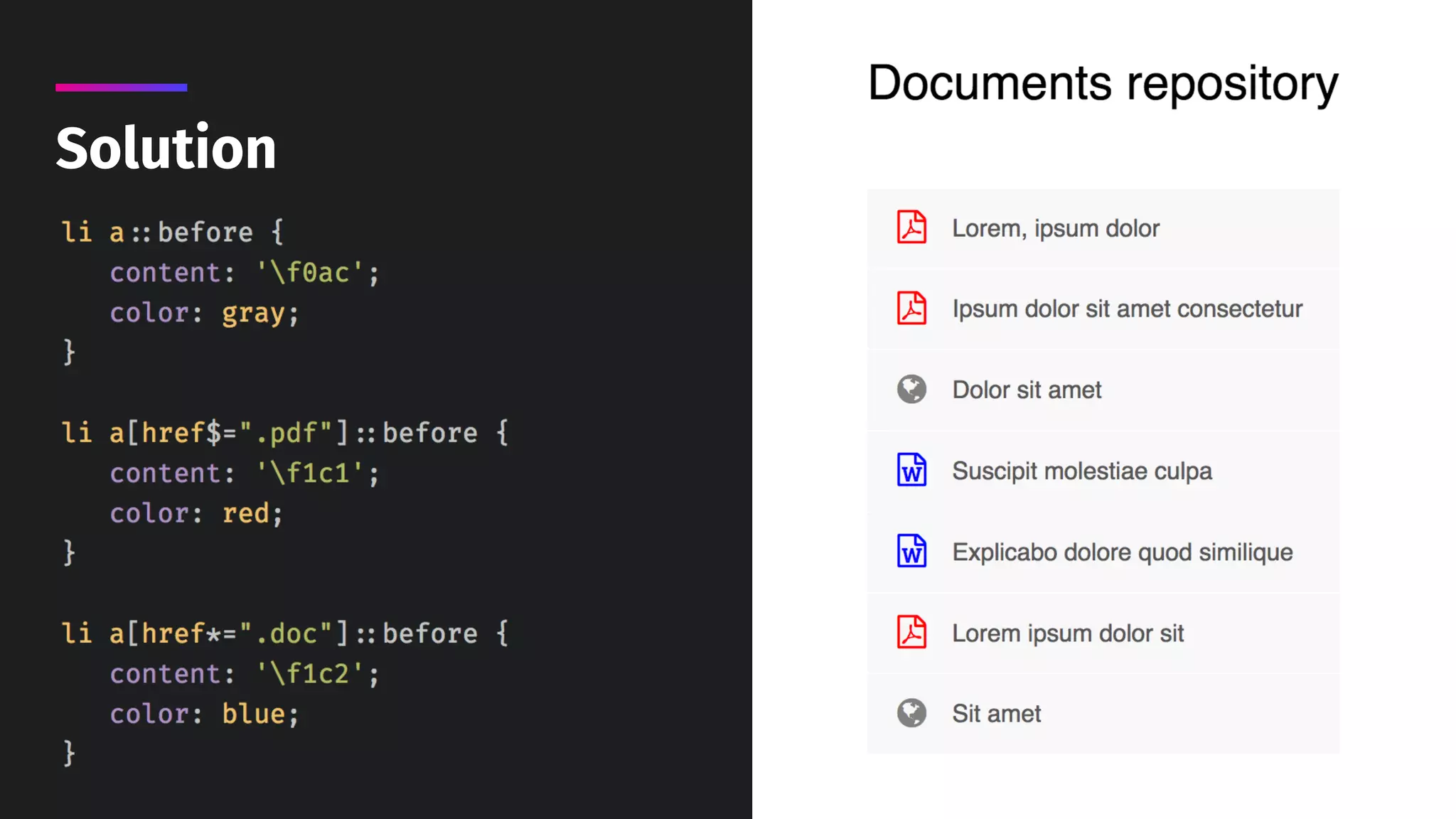Click the PDF icon beside Lorem, ipsum dolor
Image resolution: width=1456 pixels, height=819 pixels.
pos(911,227)
